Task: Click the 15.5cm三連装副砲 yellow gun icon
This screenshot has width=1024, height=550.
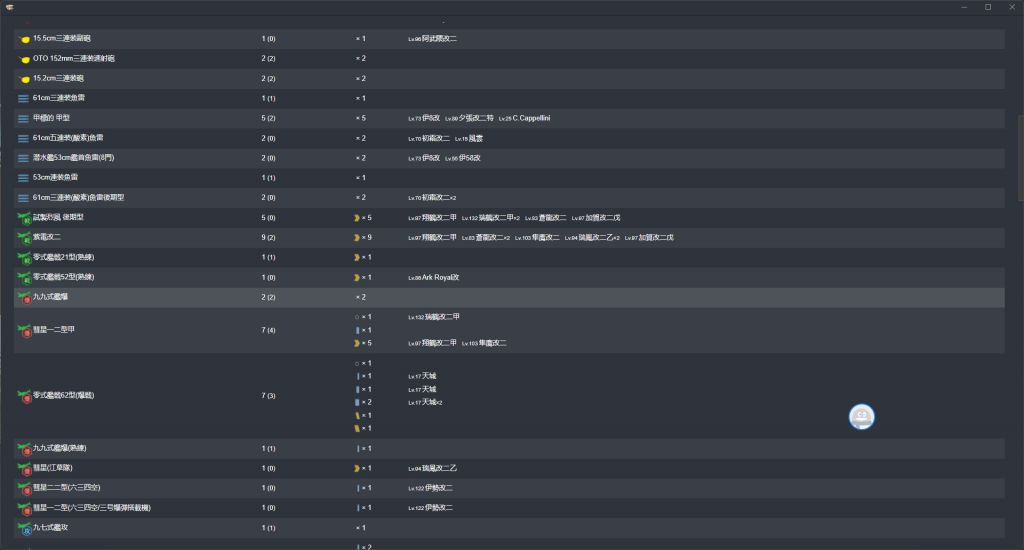Action: pos(25,39)
